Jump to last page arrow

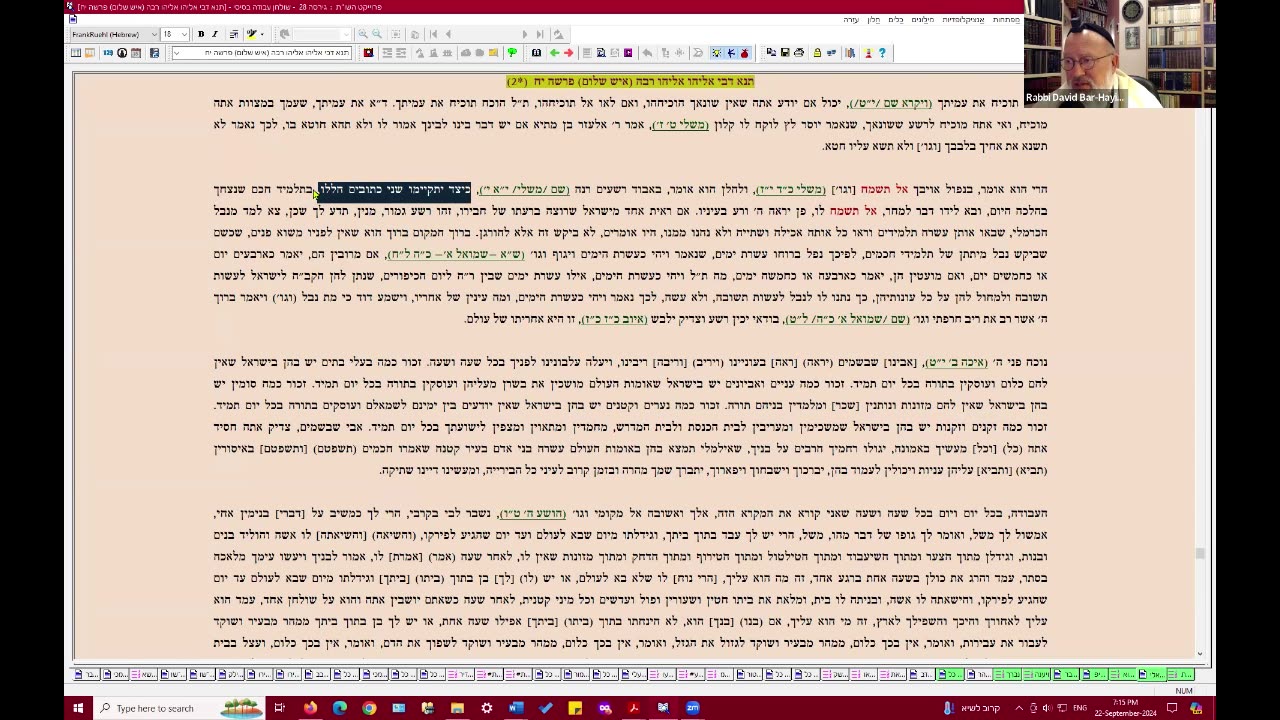click(x=540, y=34)
